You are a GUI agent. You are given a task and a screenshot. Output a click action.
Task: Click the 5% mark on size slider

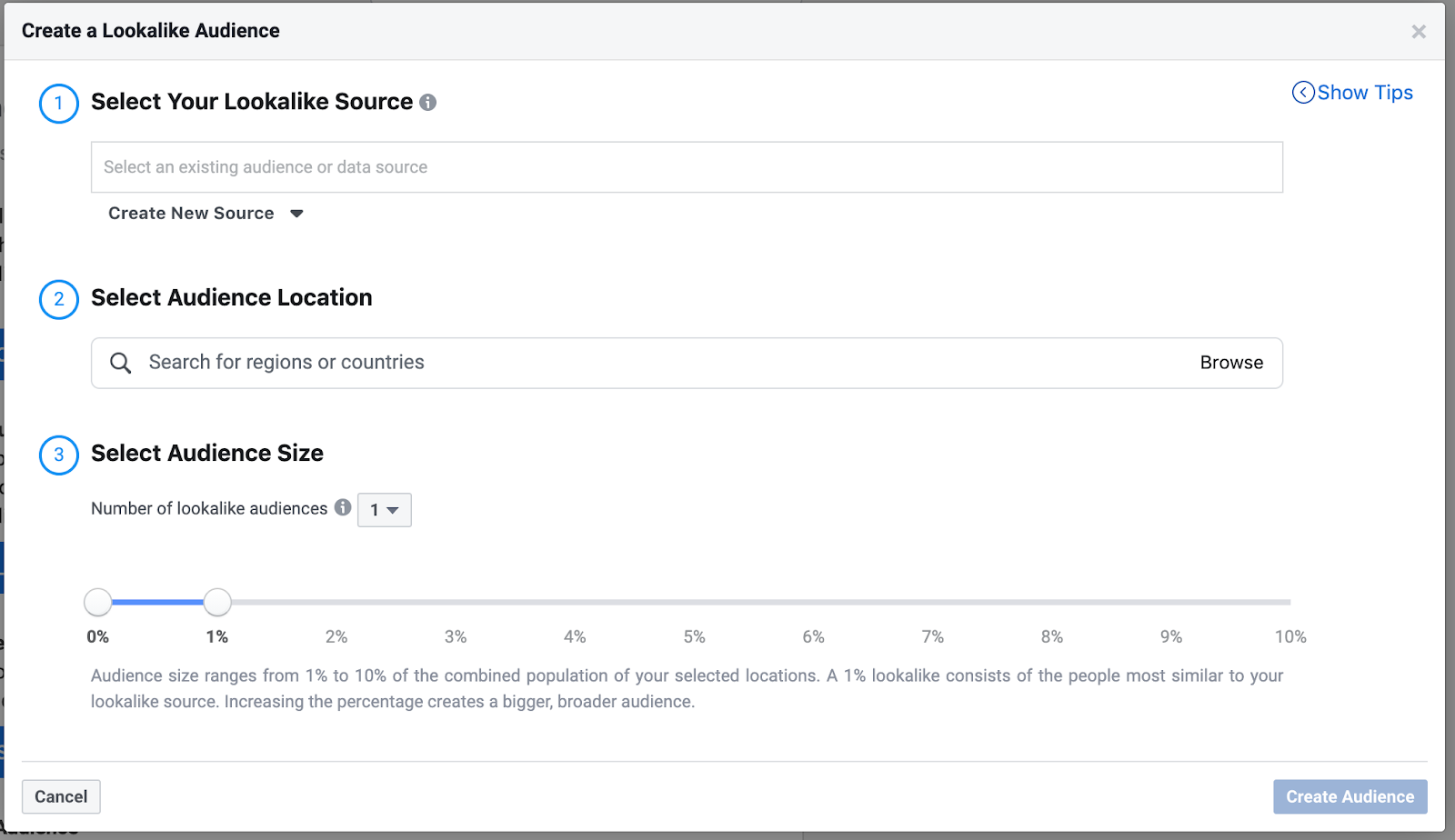(695, 602)
